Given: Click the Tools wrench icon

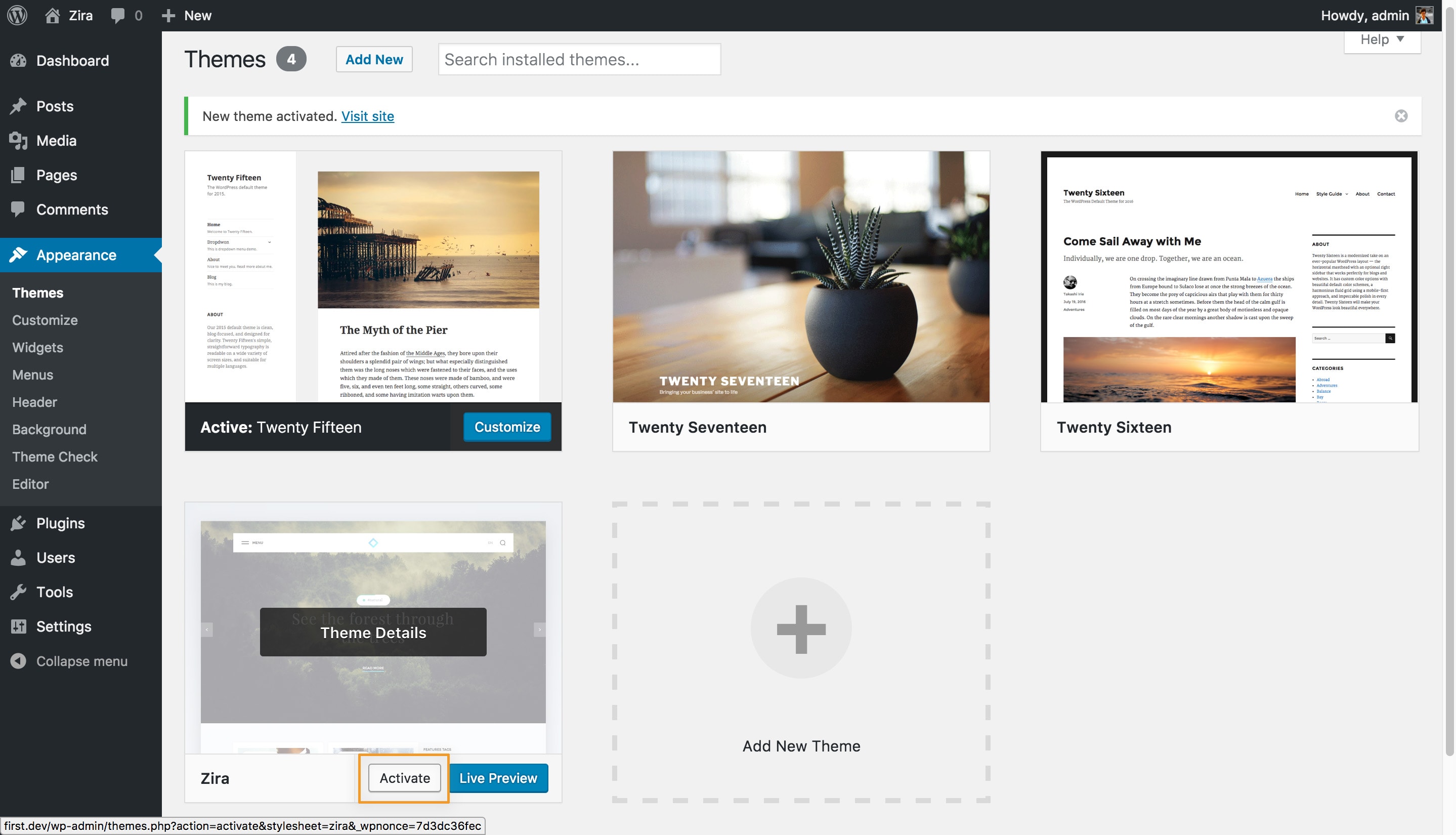Looking at the screenshot, I should click(x=18, y=592).
